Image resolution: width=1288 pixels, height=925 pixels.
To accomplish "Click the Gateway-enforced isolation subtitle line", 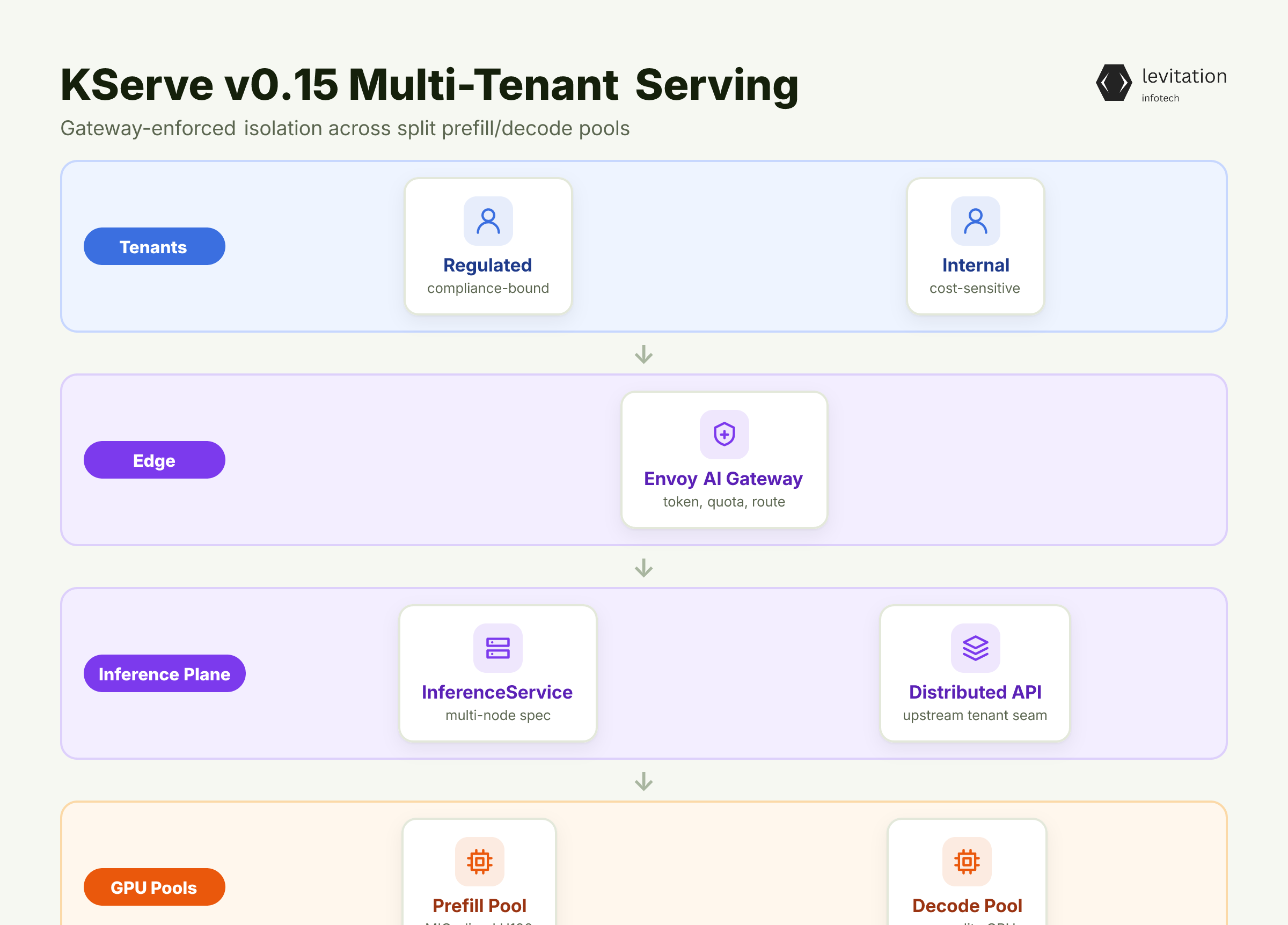I will [x=345, y=129].
